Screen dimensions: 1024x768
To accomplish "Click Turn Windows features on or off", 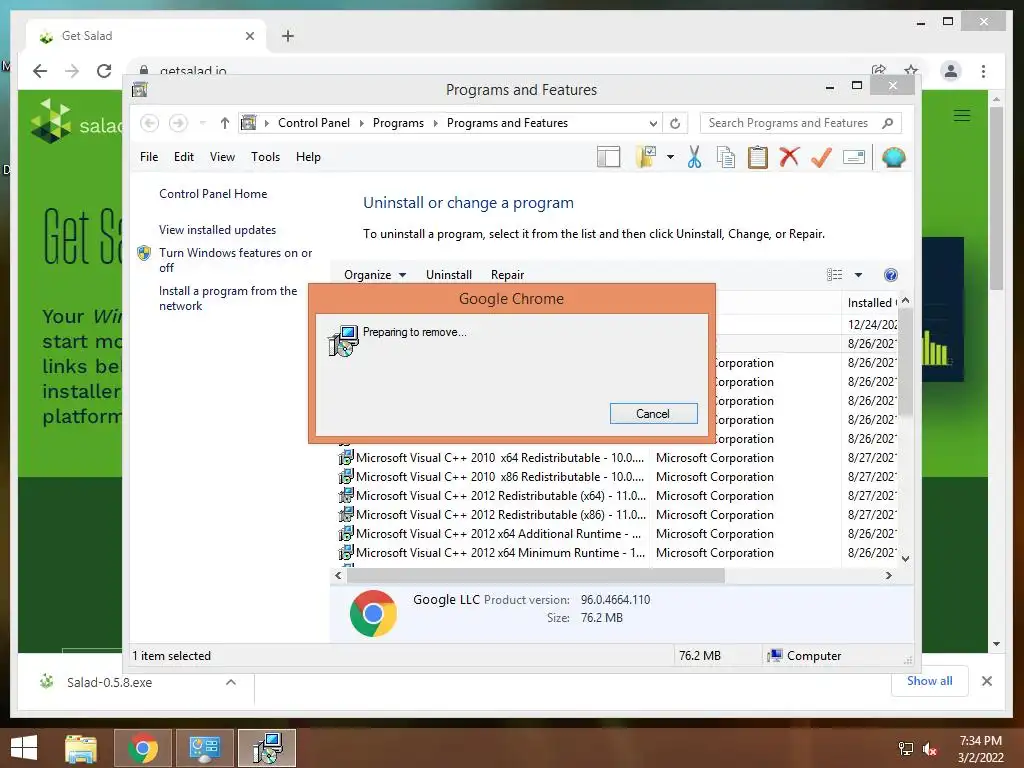I will click(235, 260).
